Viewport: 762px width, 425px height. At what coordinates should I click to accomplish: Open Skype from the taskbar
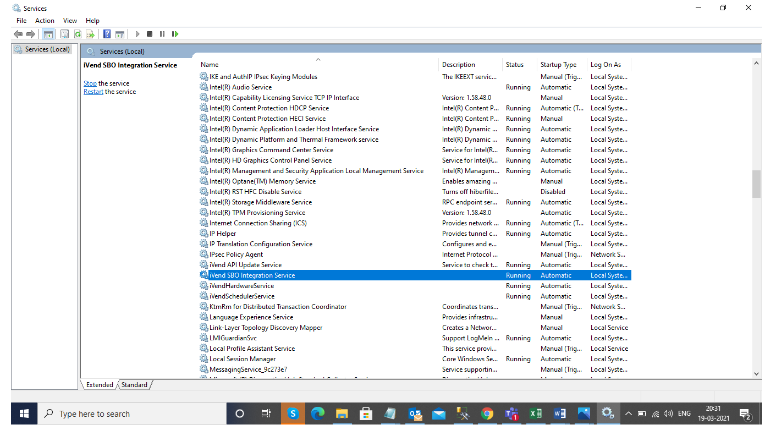click(x=293, y=414)
